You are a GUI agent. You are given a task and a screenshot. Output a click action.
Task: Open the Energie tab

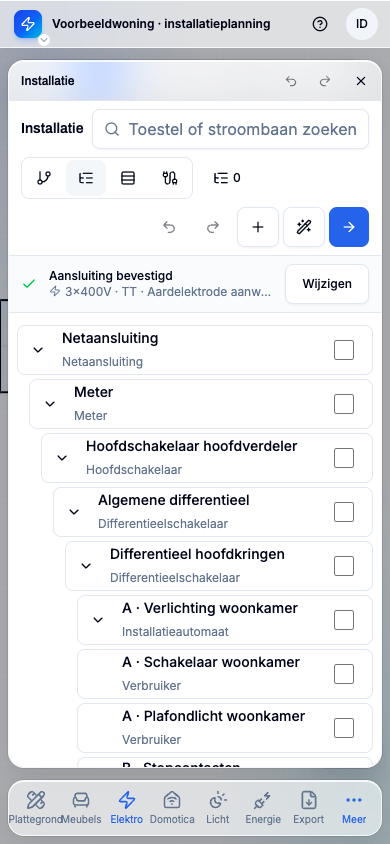[x=263, y=808]
